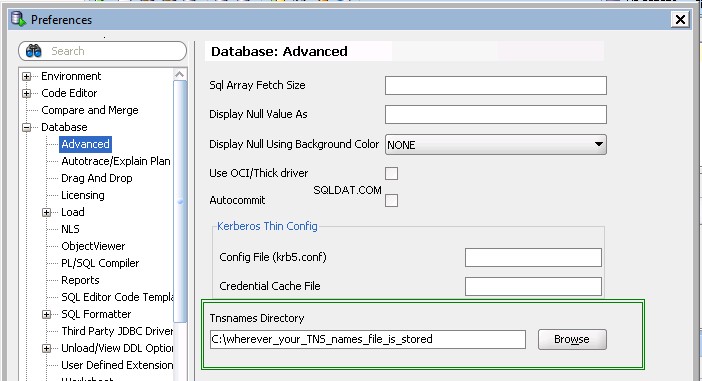Click the Sql Array Fetch Size field
Image resolution: width=702 pixels, height=381 pixels.
pos(496,85)
